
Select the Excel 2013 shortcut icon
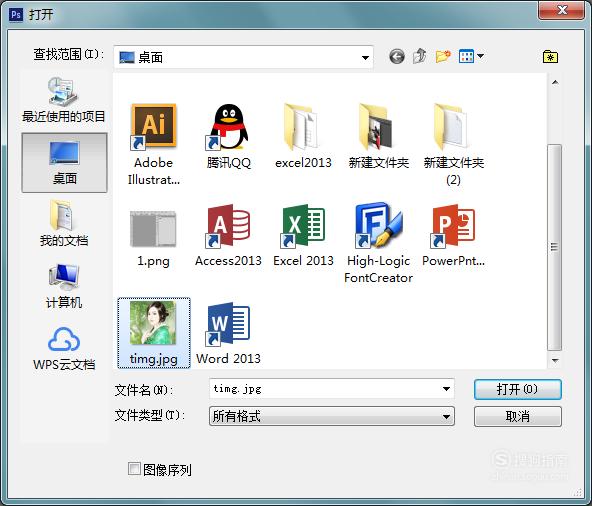(x=303, y=226)
